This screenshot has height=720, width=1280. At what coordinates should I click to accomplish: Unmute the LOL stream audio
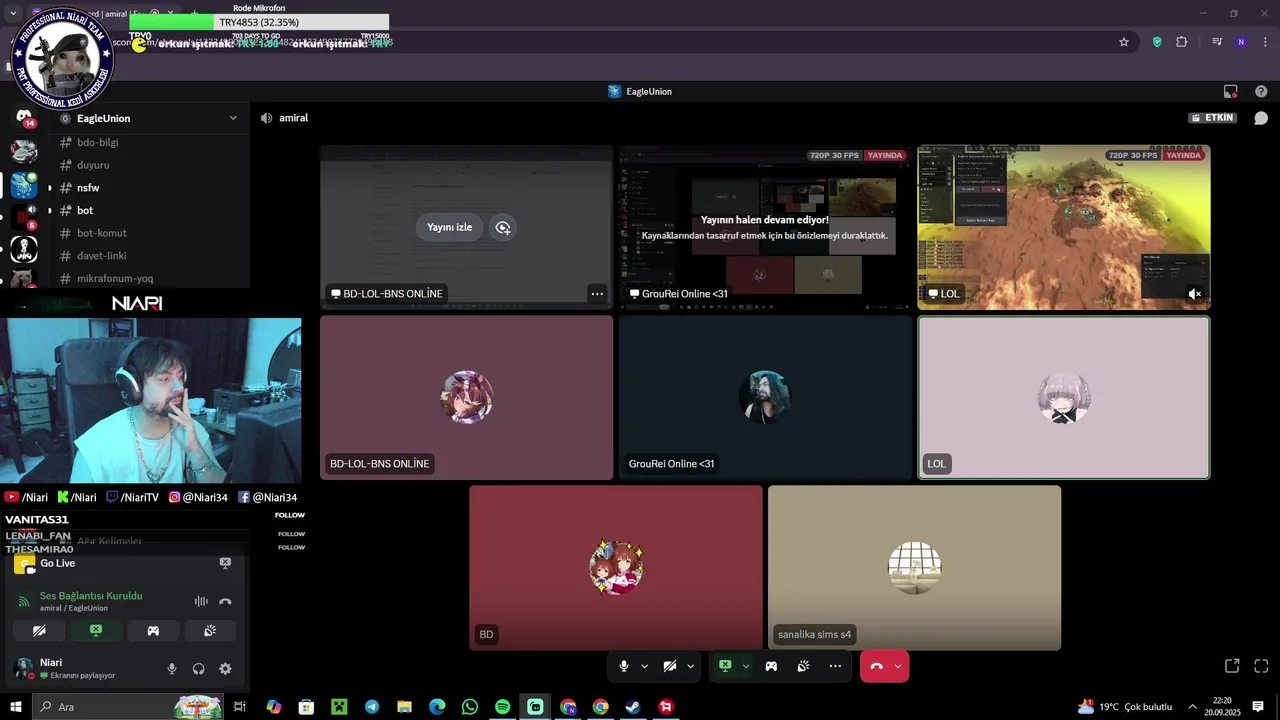coord(1194,294)
